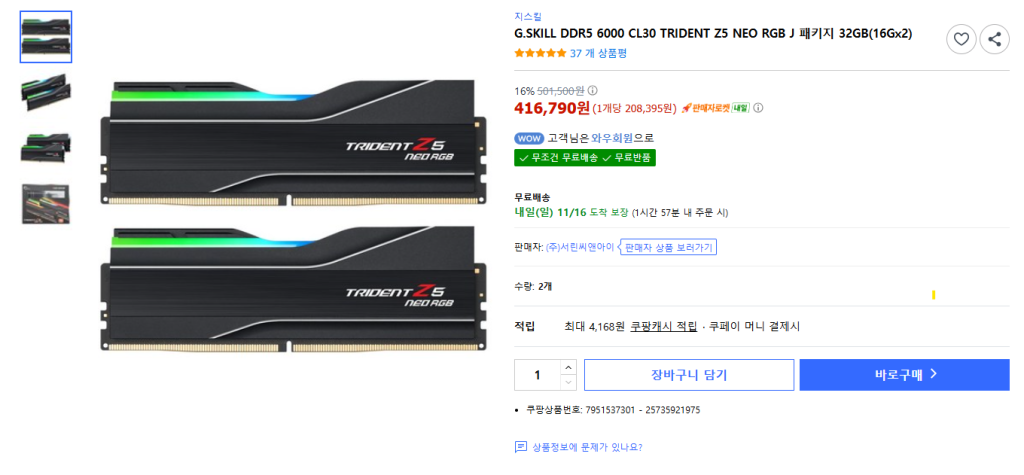Image resolution: width=1024 pixels, height=475 pixels.
Task: Click the quantity input field
Action: click(537, 375)
